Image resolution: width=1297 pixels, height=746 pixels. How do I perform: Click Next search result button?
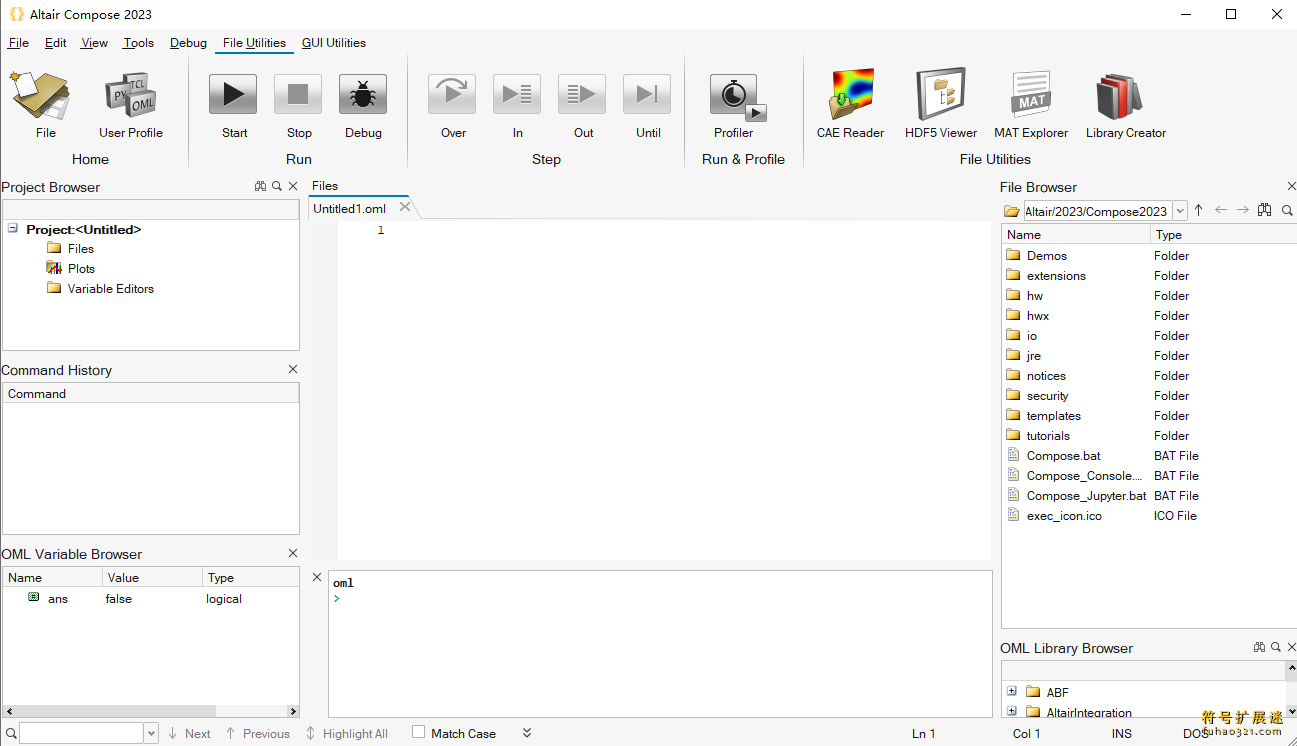pos(189,733)
